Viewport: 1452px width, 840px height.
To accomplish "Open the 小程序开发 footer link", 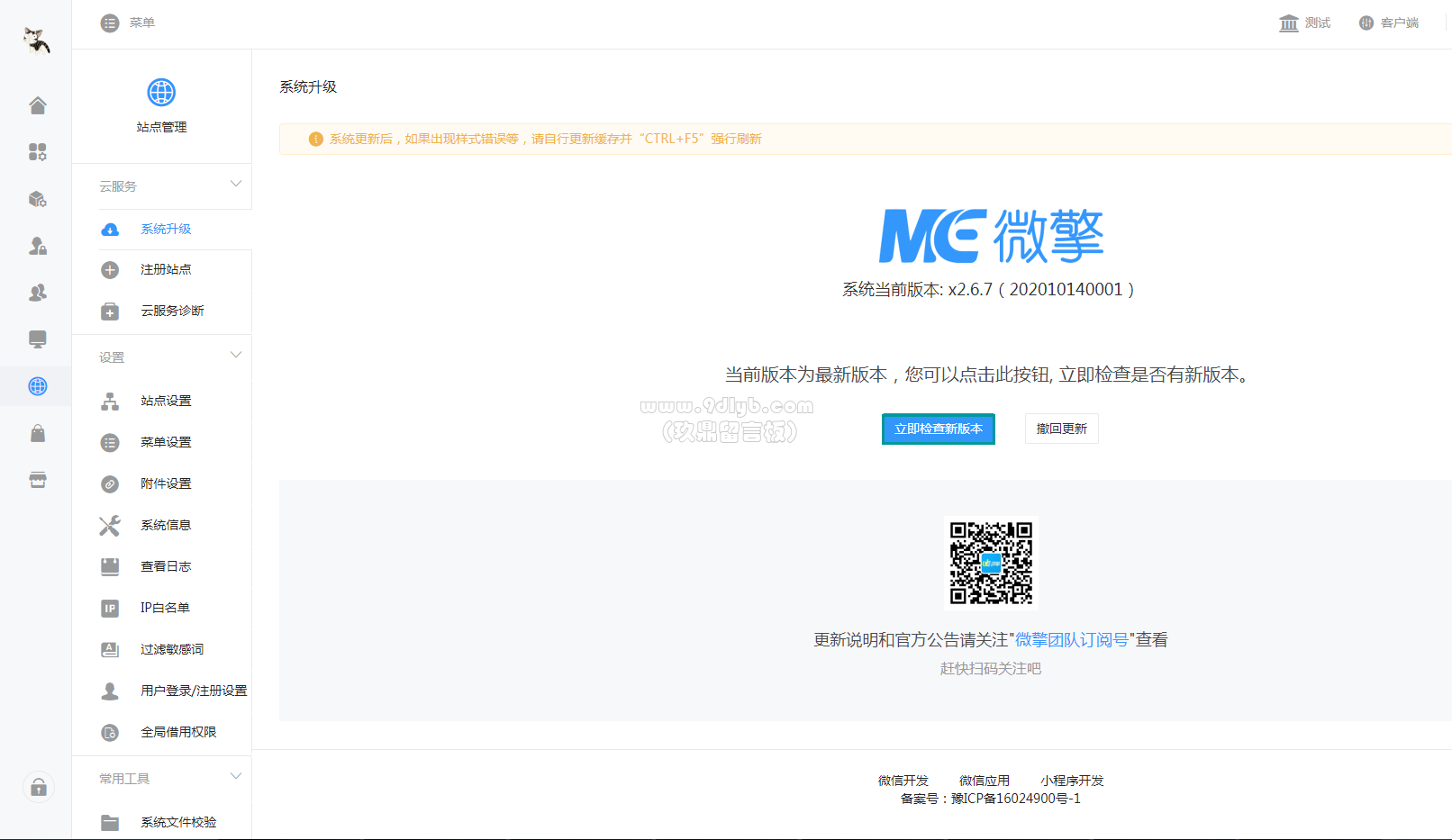I will click(x=1072, y=781).
